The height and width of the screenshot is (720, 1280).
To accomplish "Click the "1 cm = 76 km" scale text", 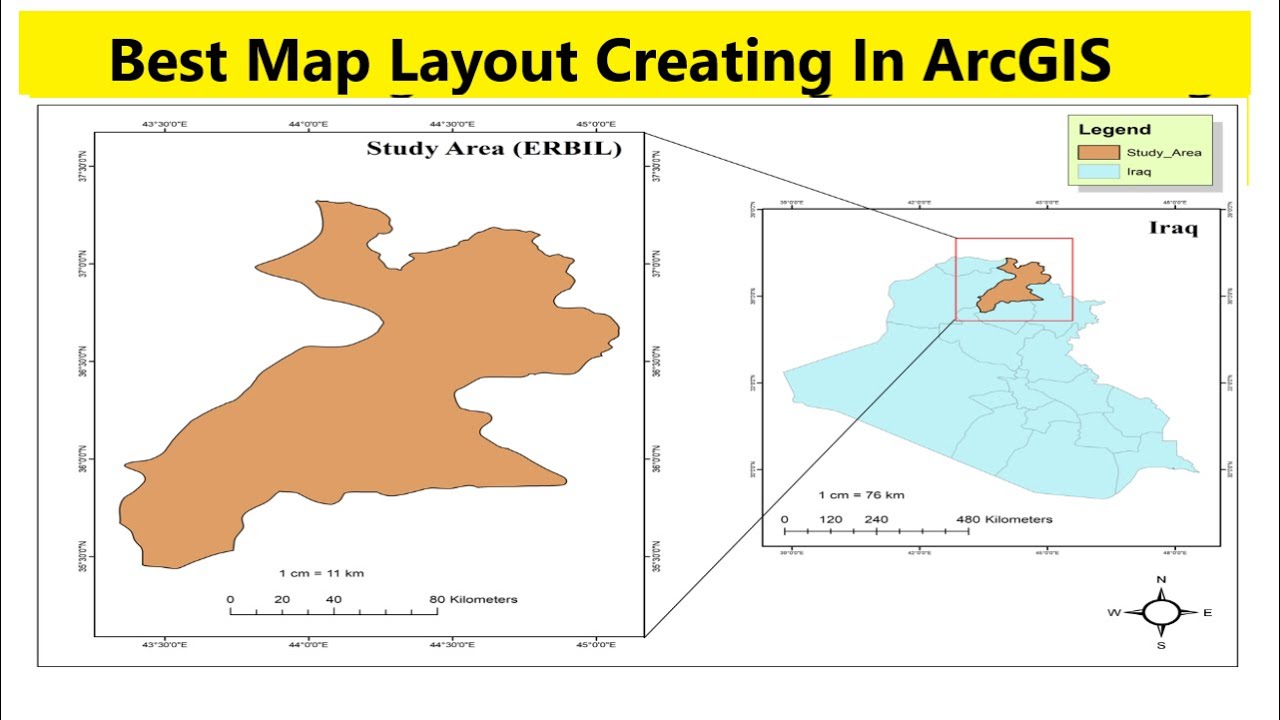I will click(x=861, y=495).
